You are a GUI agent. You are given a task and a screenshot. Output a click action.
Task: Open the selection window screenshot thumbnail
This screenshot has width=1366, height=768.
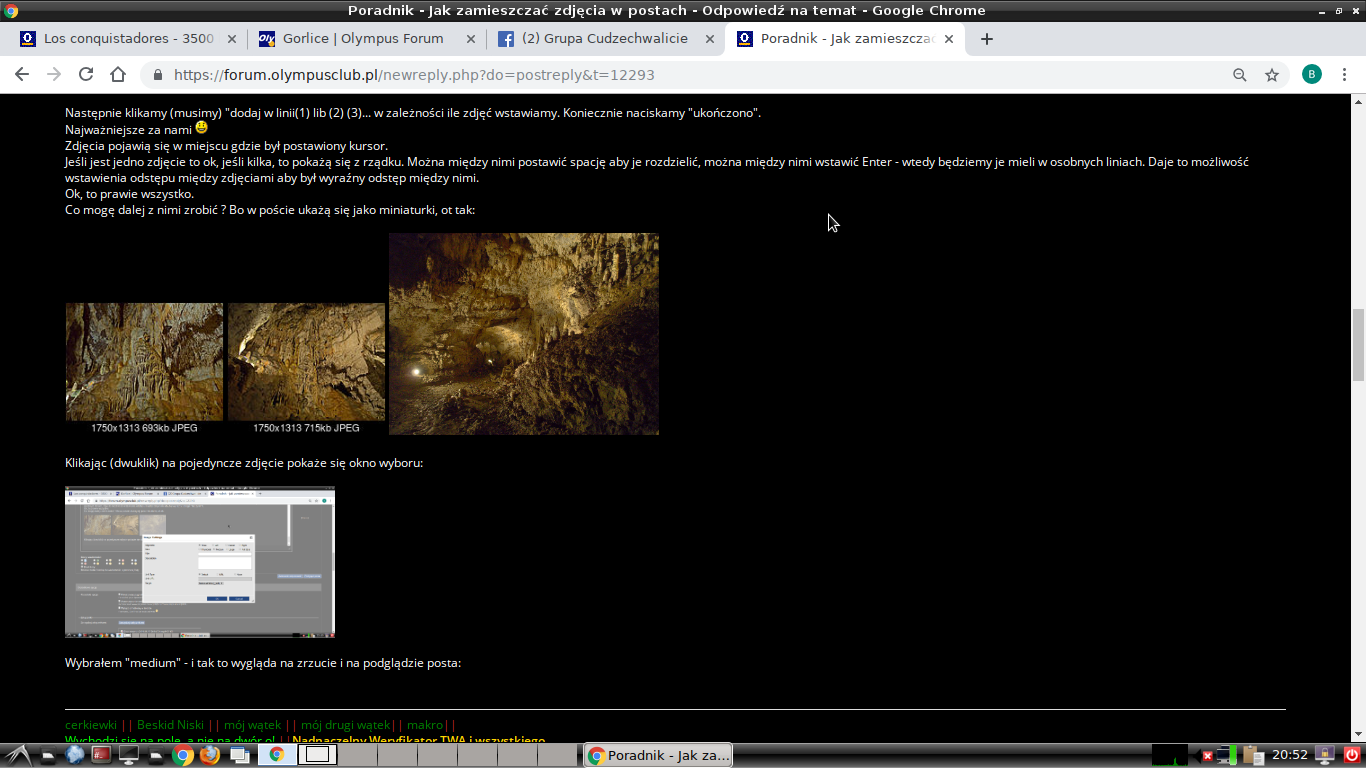200,562
